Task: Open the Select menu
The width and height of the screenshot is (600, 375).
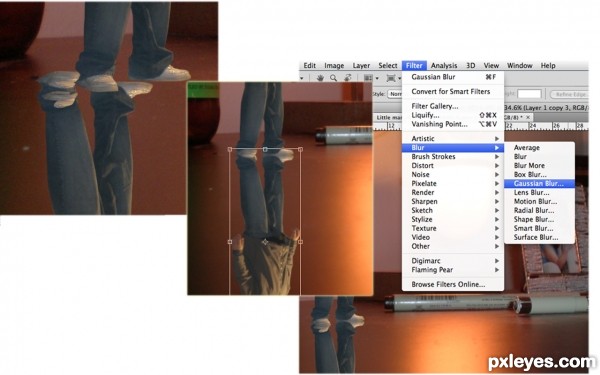Action: [x=388, y=65]
